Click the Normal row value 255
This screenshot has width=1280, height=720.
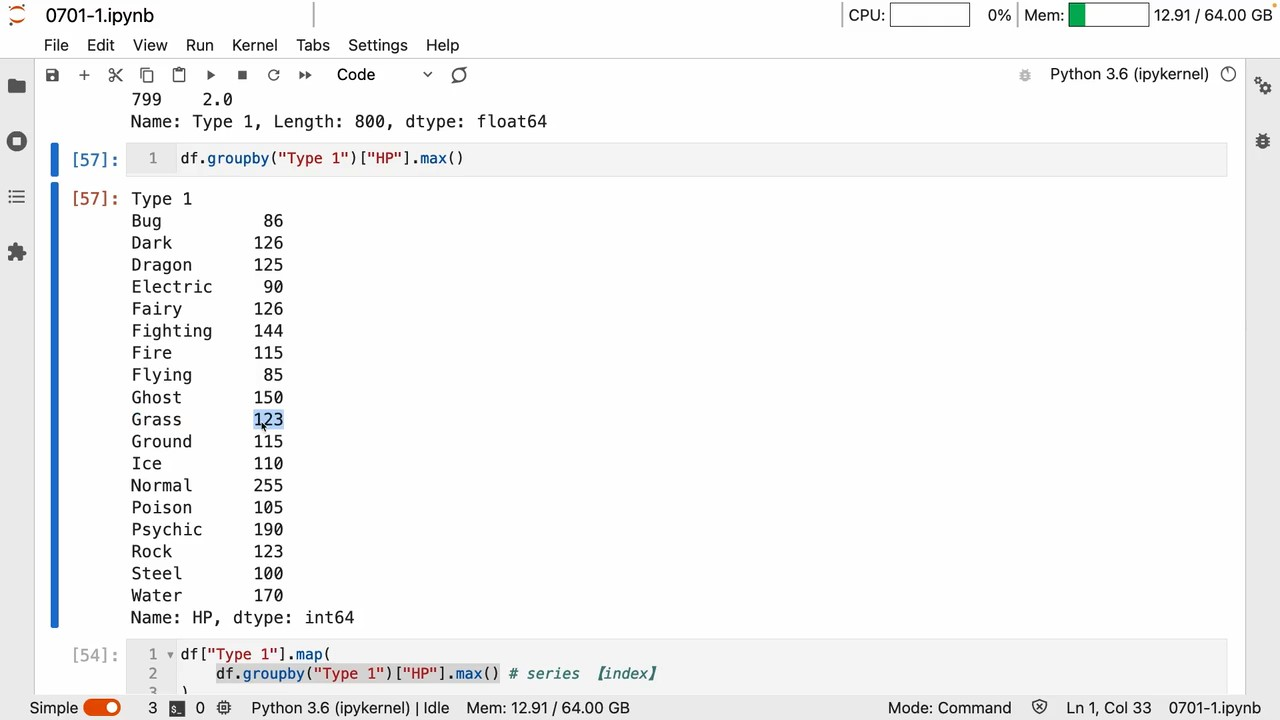(268, 486)
